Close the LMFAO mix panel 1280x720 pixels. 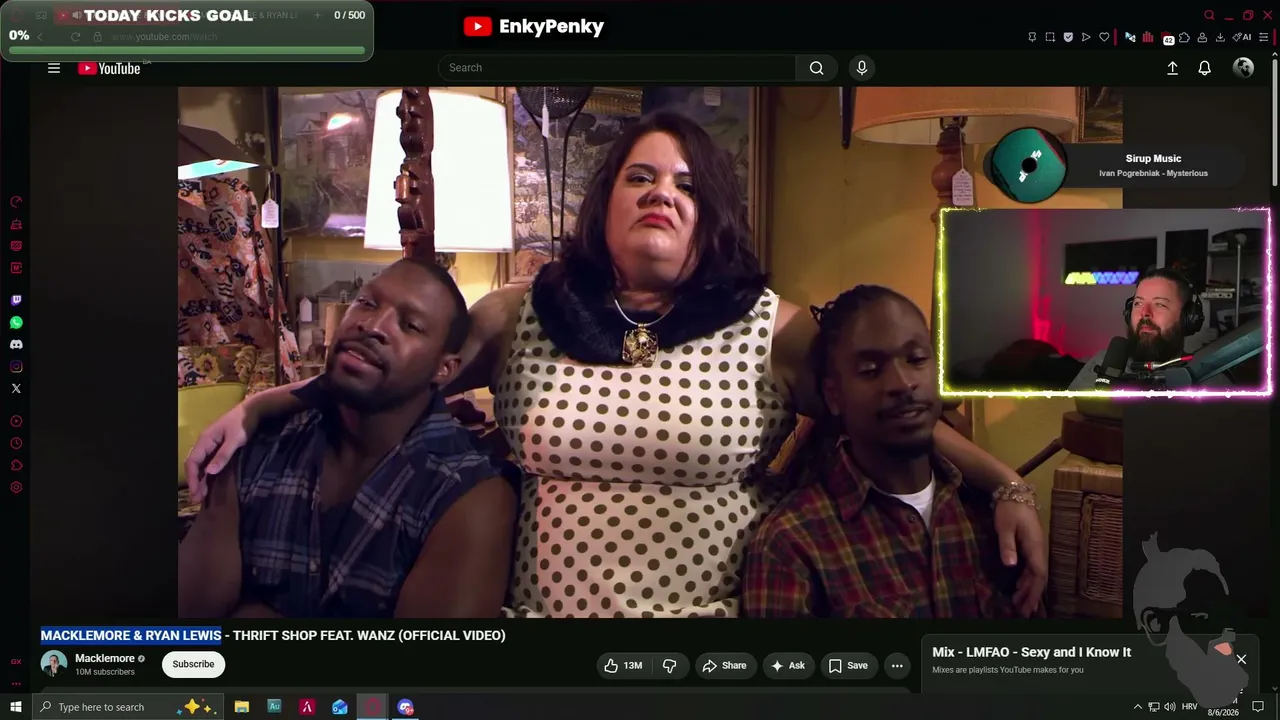[x=1241, y=659]
